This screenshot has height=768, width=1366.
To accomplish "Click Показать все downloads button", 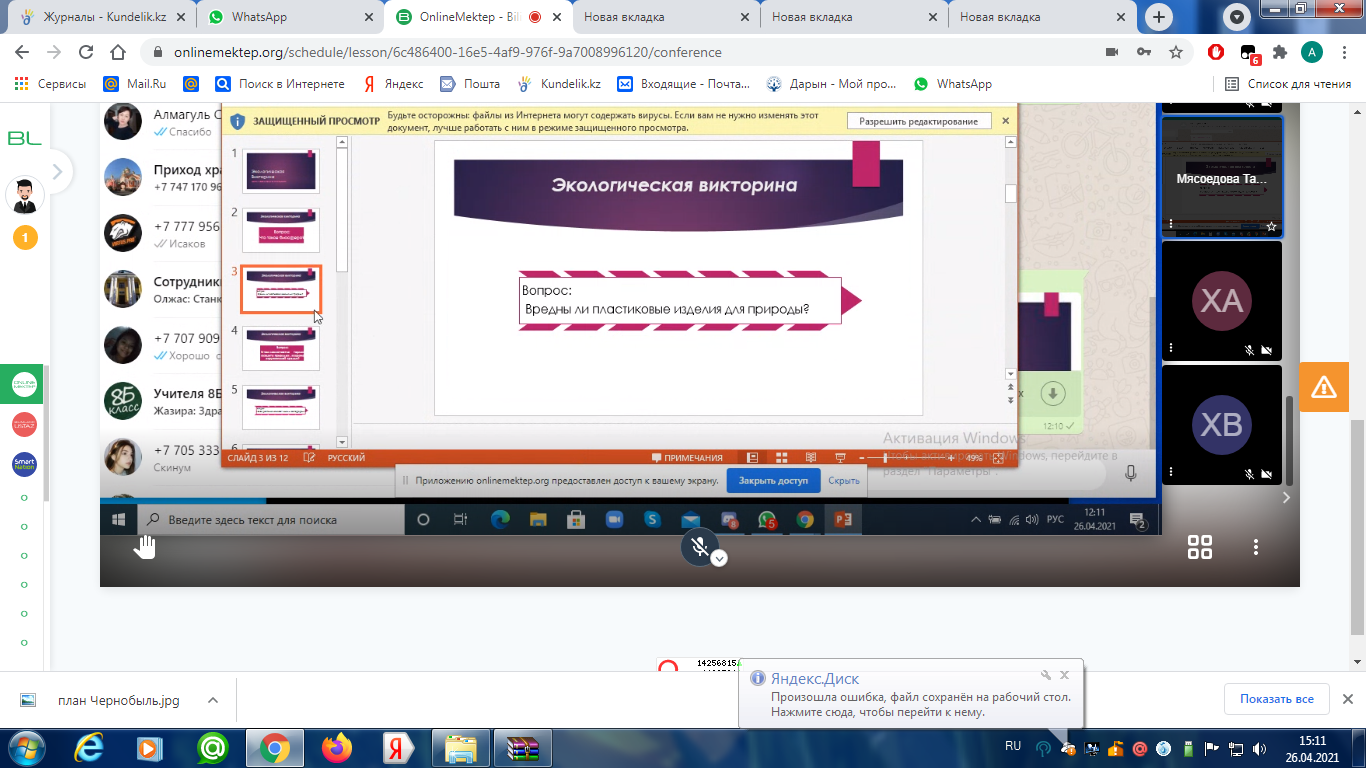I will coord(1276,699).
